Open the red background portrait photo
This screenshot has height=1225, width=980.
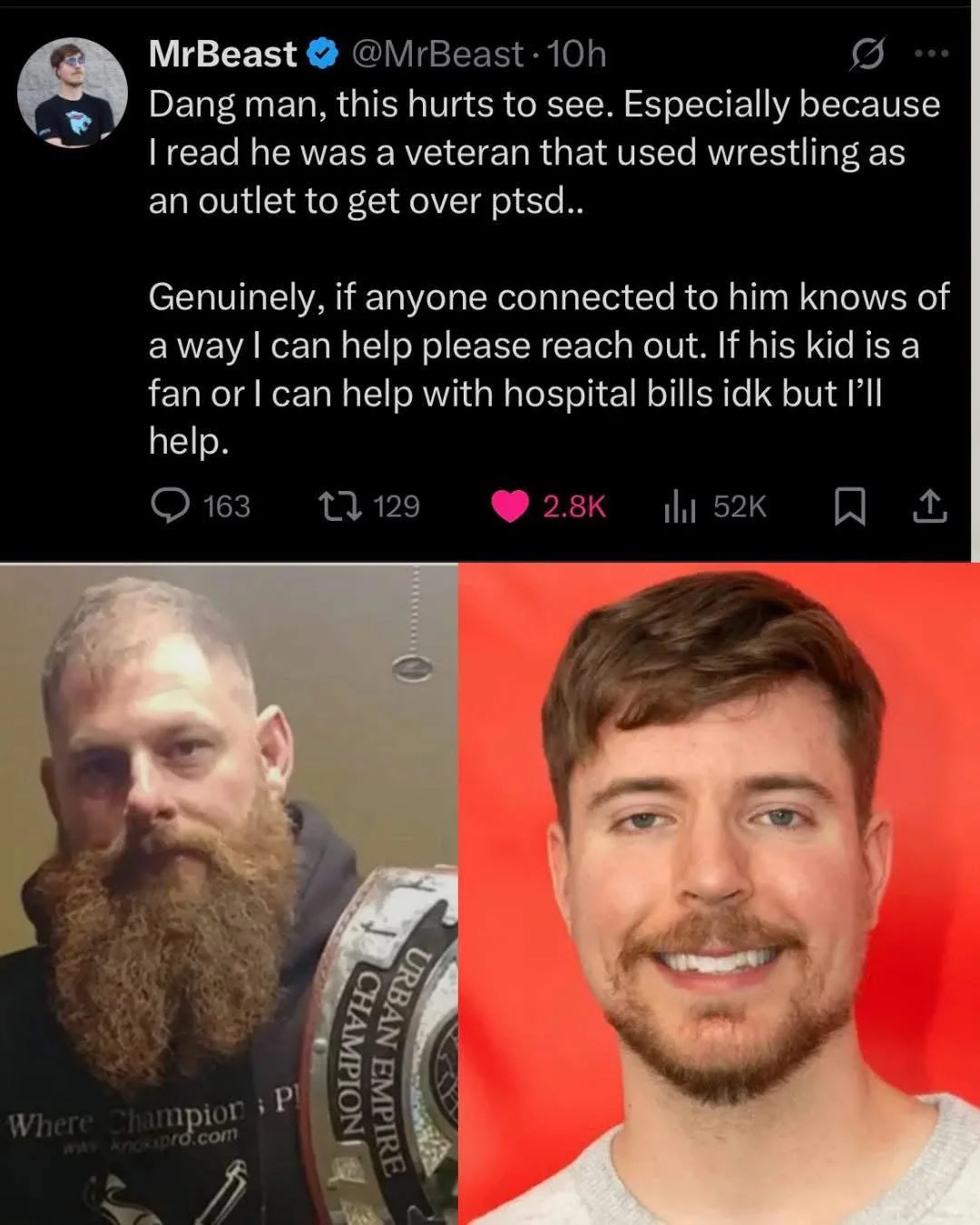click(720, 894)
